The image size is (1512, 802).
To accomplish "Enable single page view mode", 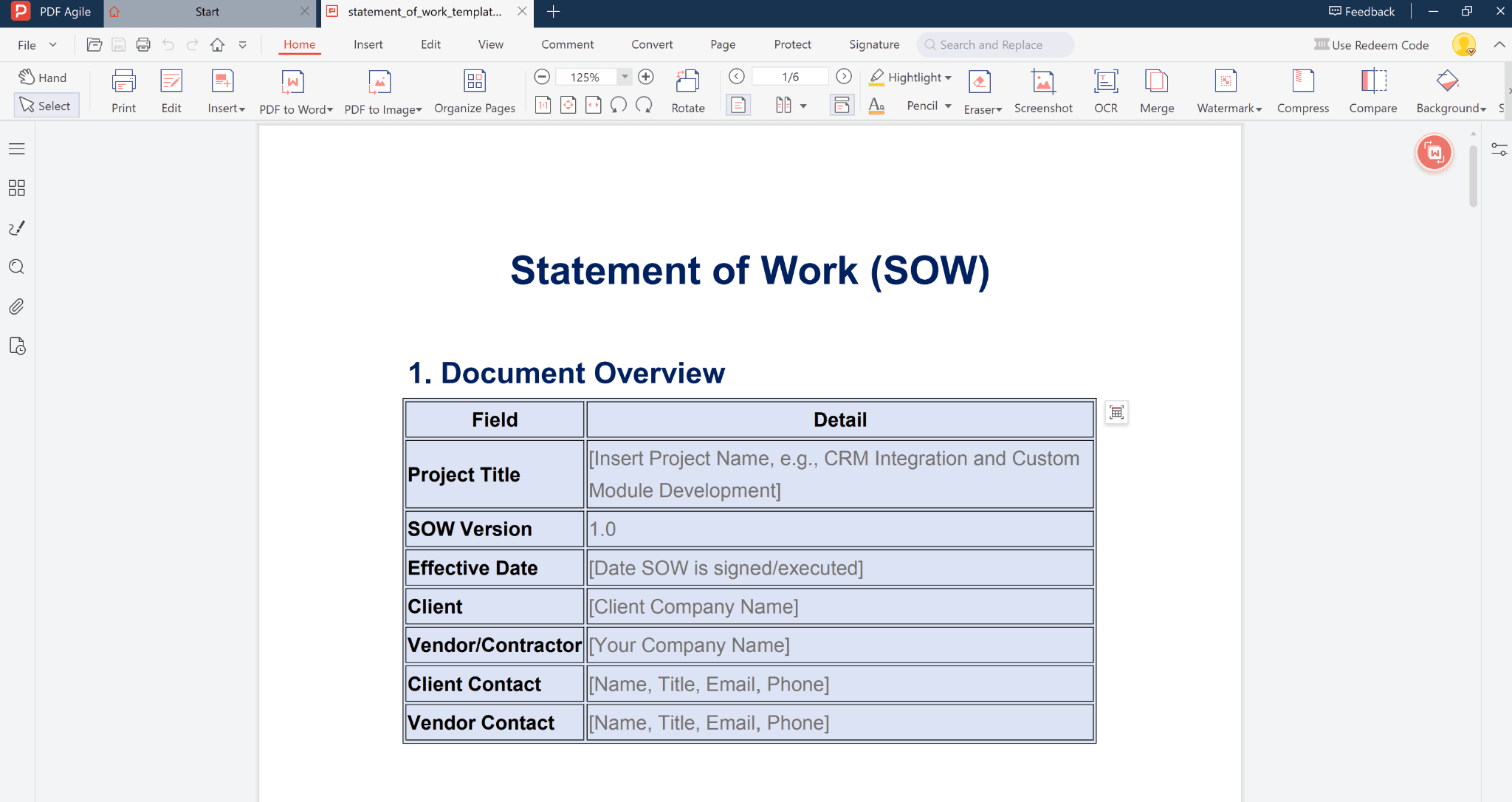I will (x=738, y=106).
